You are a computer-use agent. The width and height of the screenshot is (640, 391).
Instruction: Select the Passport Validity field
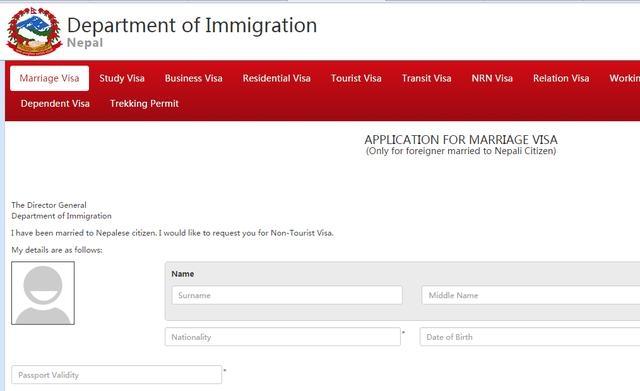117,375
